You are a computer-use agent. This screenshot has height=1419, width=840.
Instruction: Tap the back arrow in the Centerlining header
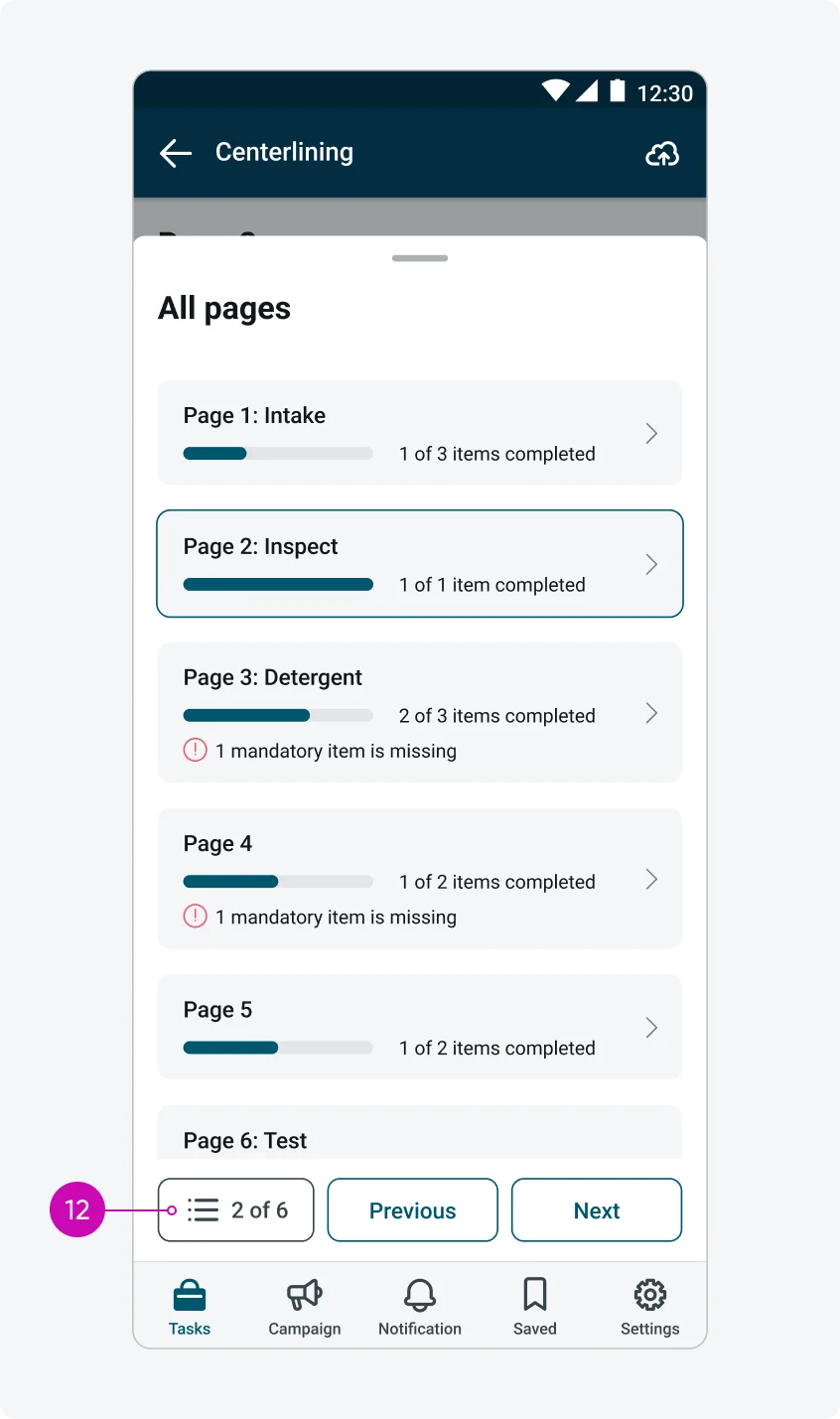[175, 152]
